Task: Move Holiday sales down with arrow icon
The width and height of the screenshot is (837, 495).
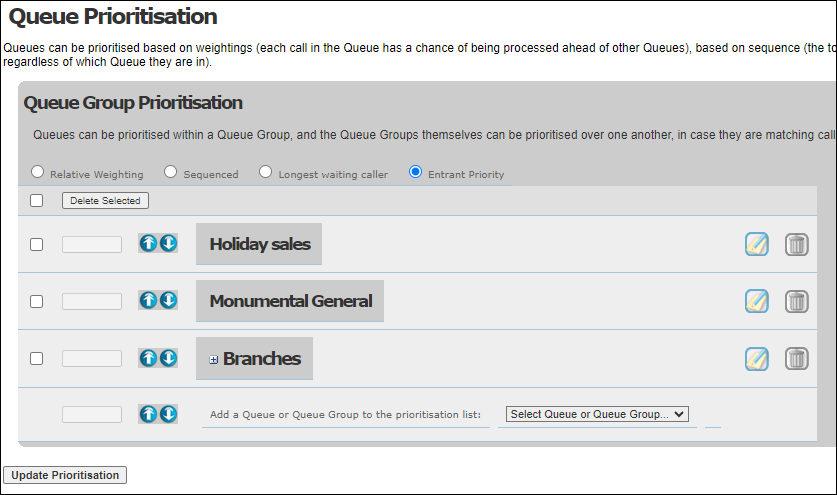Action: pos(168,243)
